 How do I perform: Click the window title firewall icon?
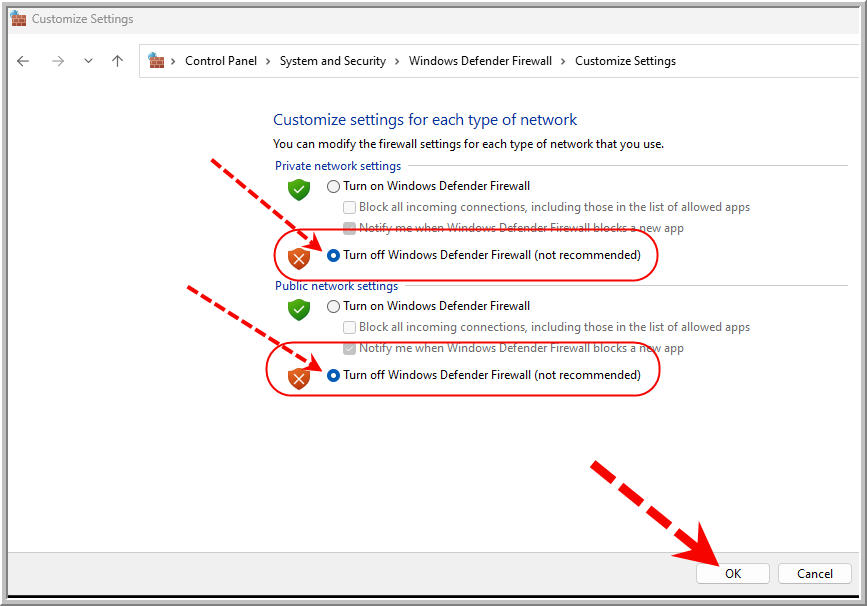tap(18, 18)
